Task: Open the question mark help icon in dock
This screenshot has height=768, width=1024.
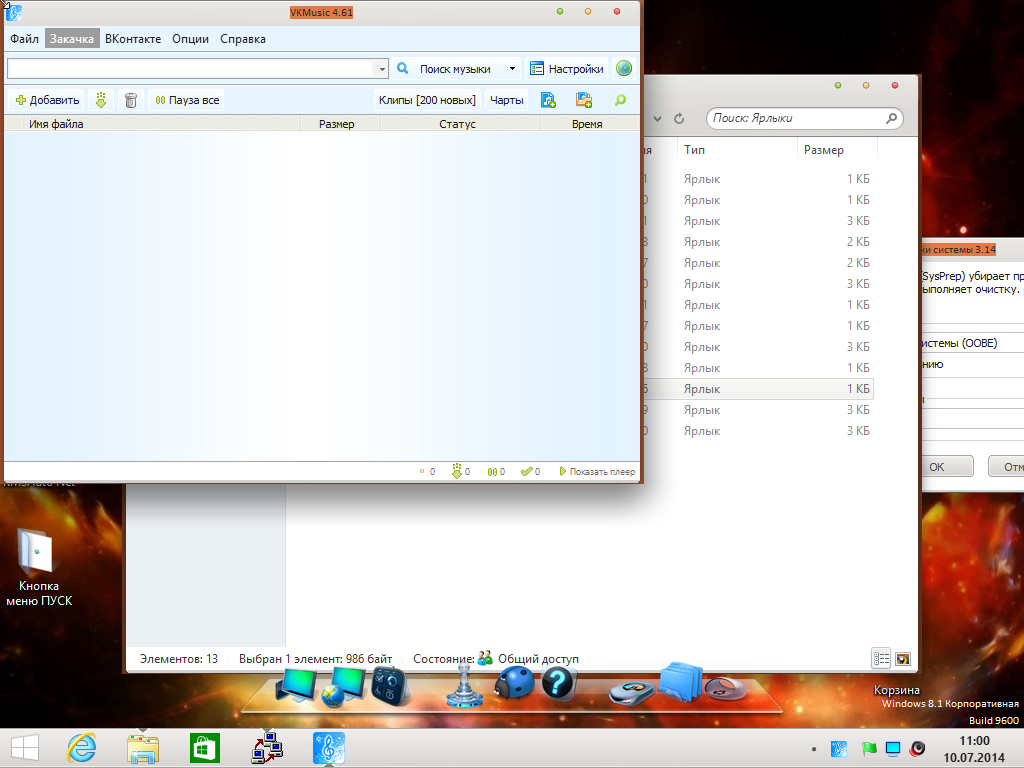Action: coord(558,683)
